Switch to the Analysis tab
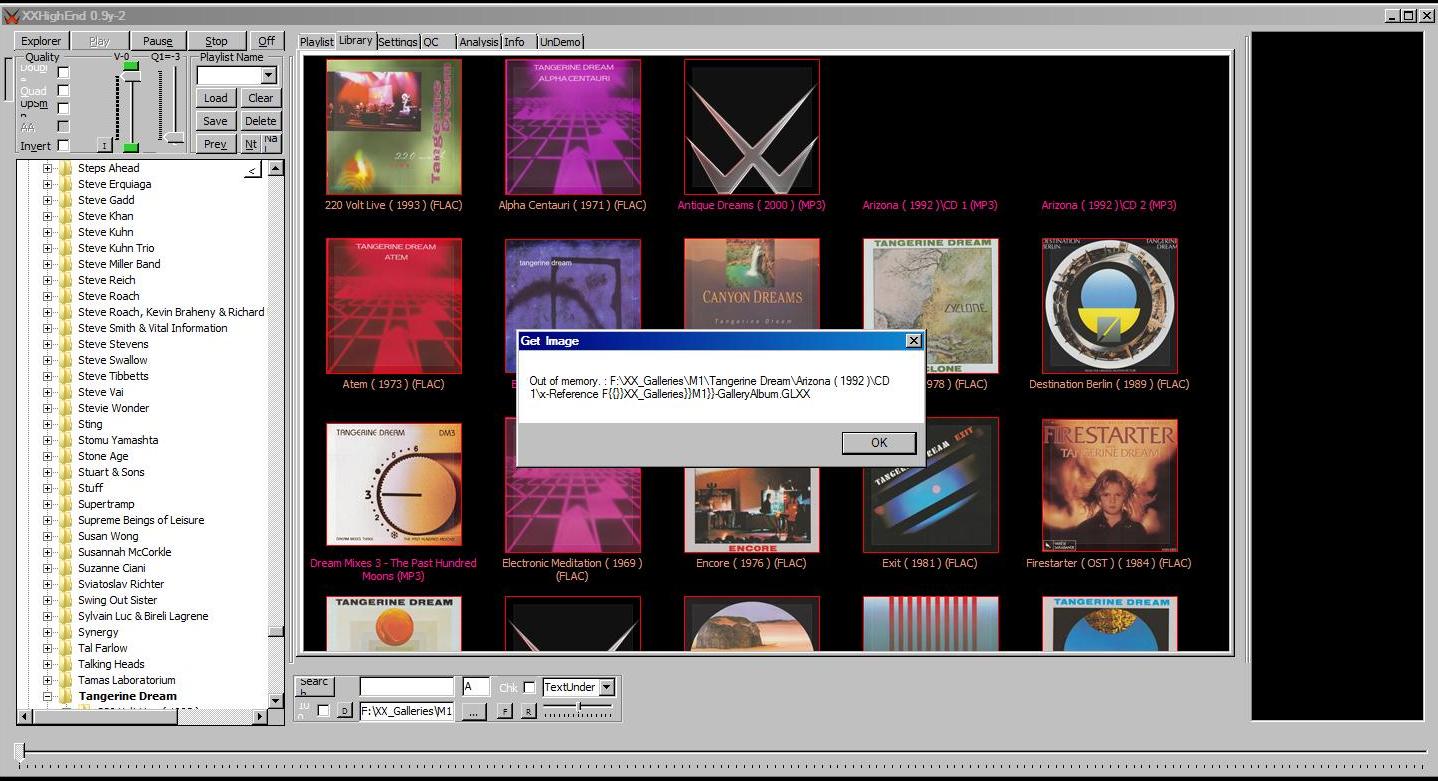 tap(479, 42)
